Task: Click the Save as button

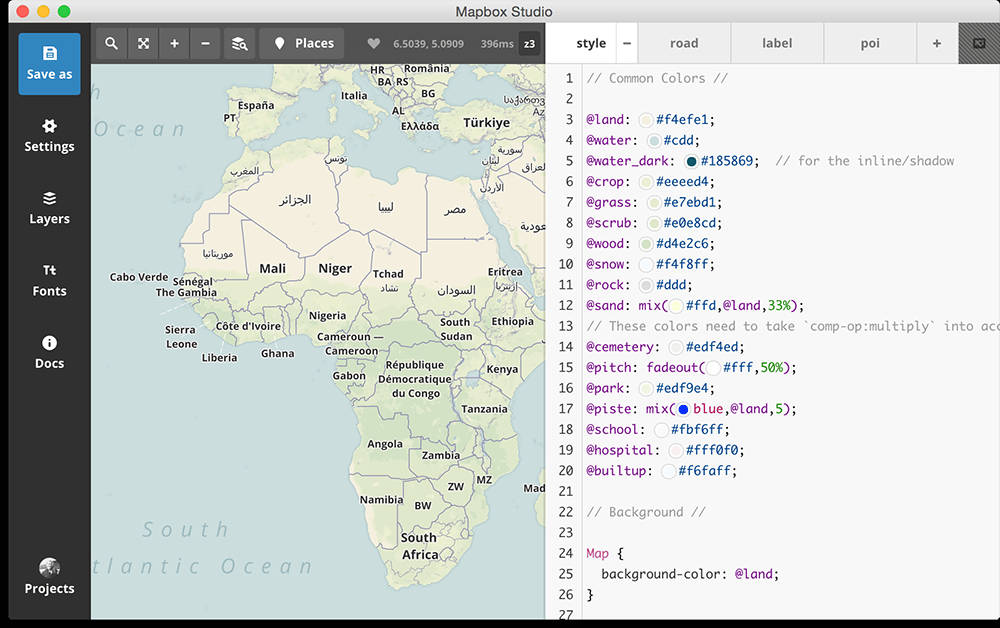Action: tap(49, 63)
